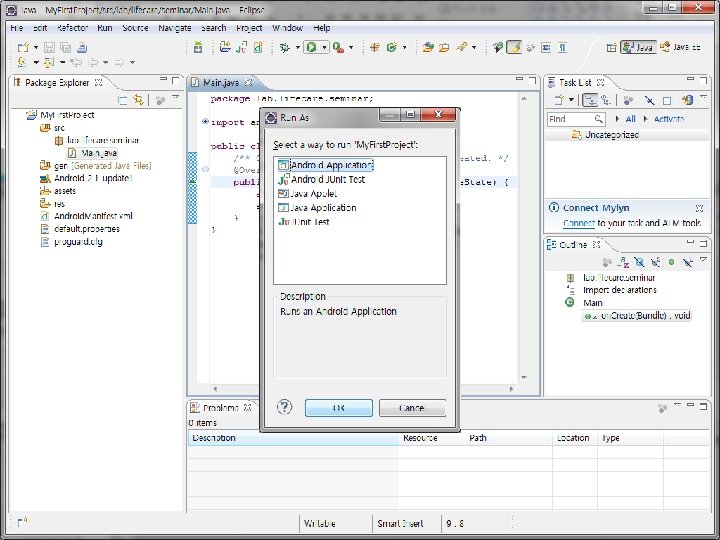720x540 pixels.
Task: Open the Debug dropdown arrow
Action: click(298, 47)
